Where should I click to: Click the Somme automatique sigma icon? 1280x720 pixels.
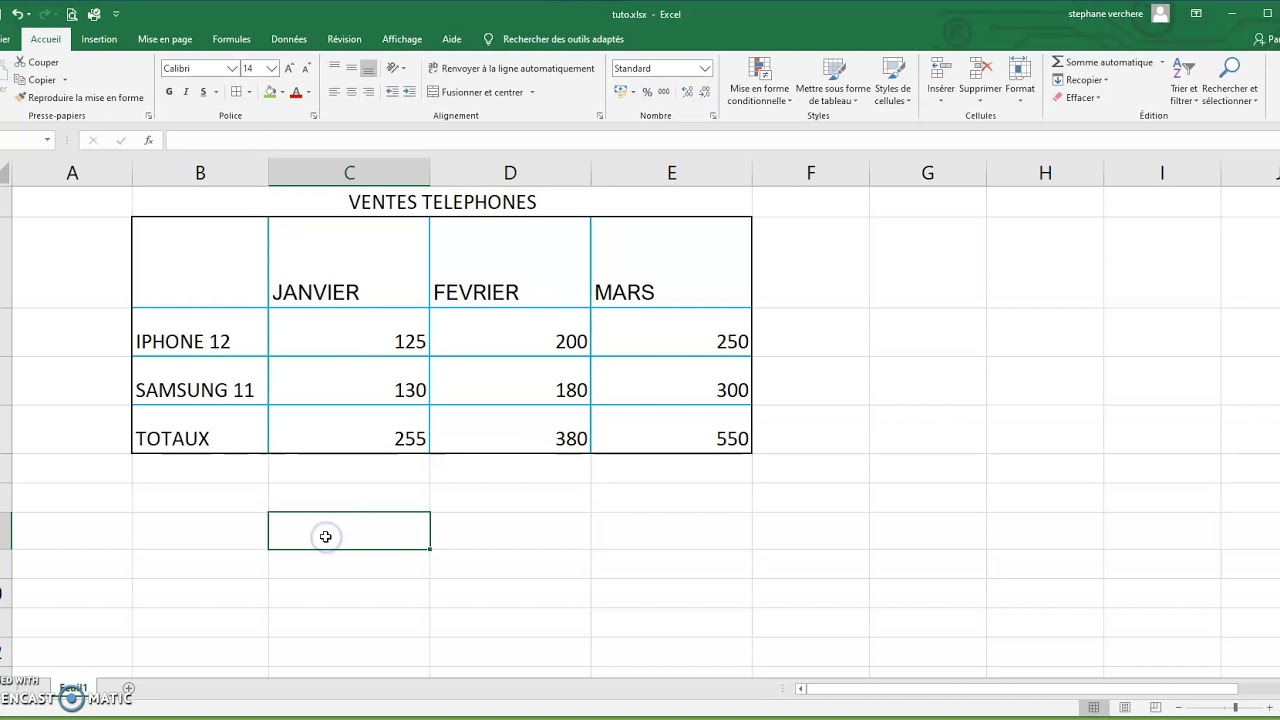coord(1057,62)
